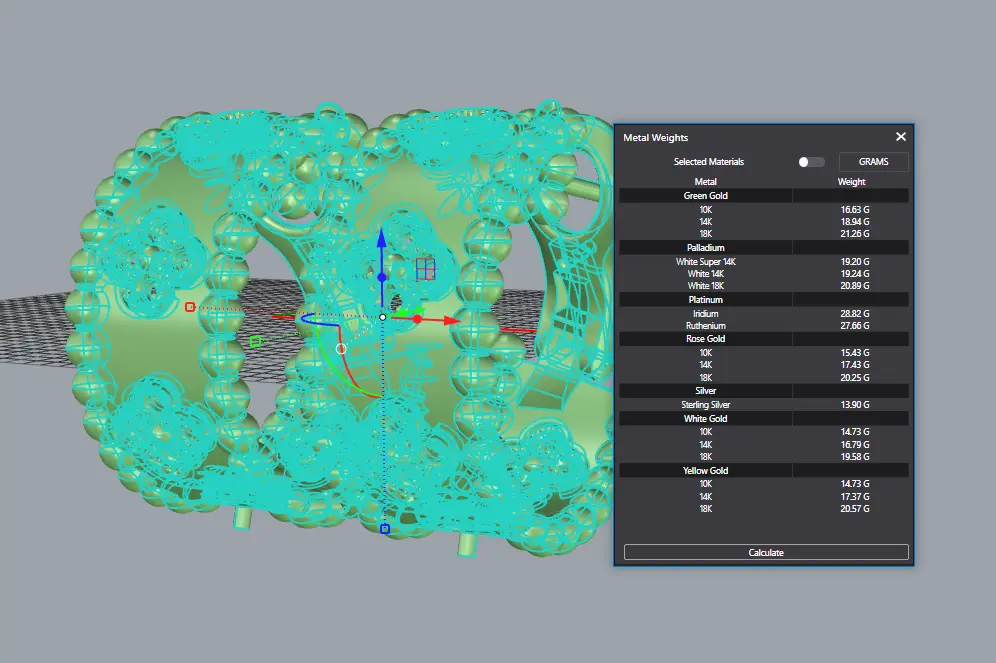Viewport: 996px width, 663px height.
Task: Change the GRAMS weight unit button
Action: tap(873, 162)
